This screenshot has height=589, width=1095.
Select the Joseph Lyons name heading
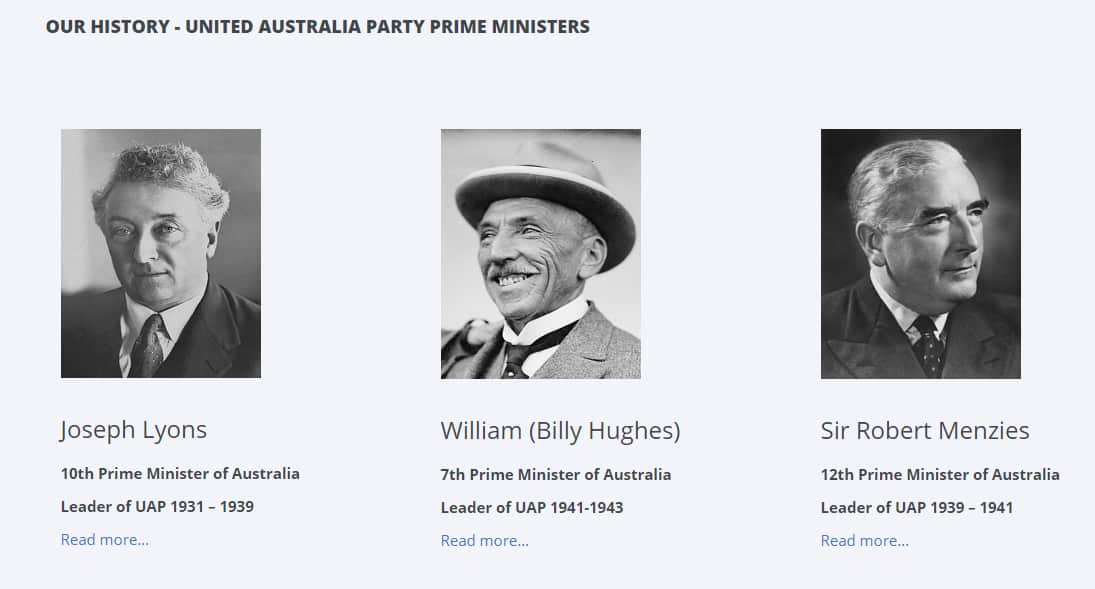133,429
